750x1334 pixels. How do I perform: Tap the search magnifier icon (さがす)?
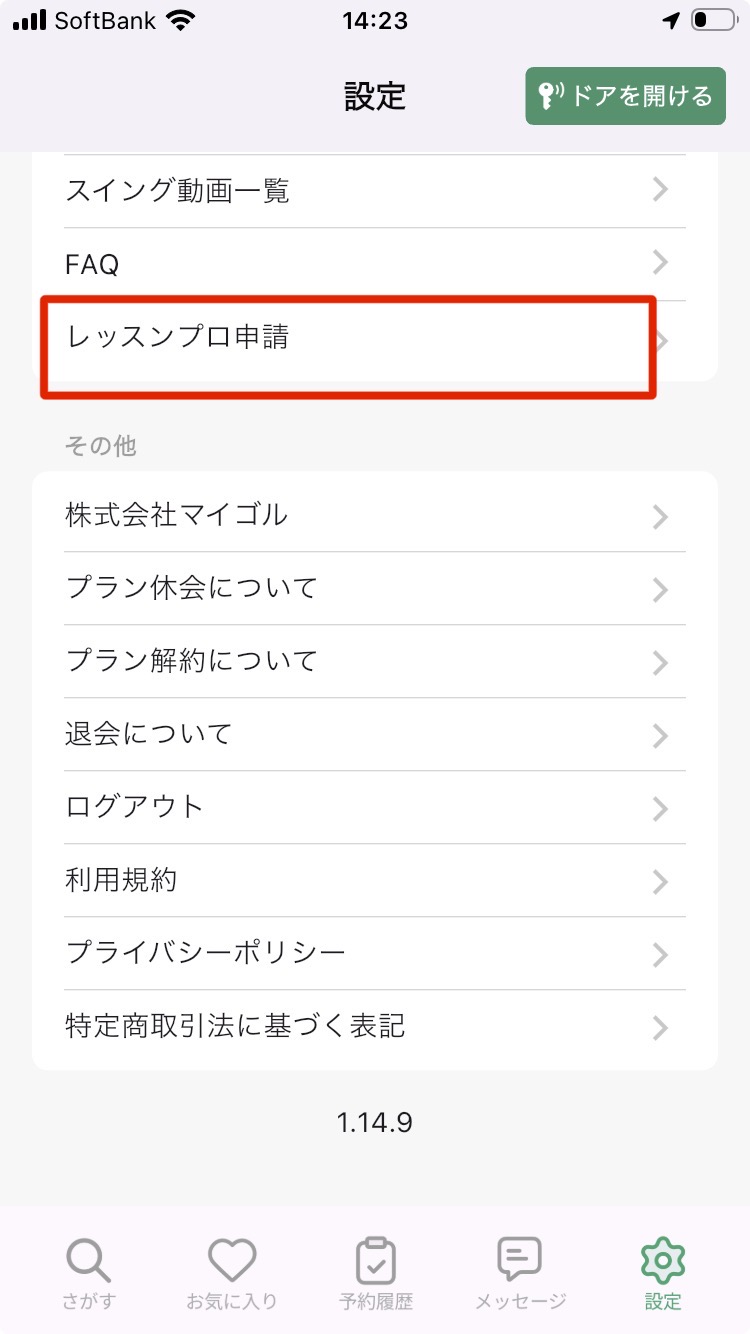tap(90, 1260)
